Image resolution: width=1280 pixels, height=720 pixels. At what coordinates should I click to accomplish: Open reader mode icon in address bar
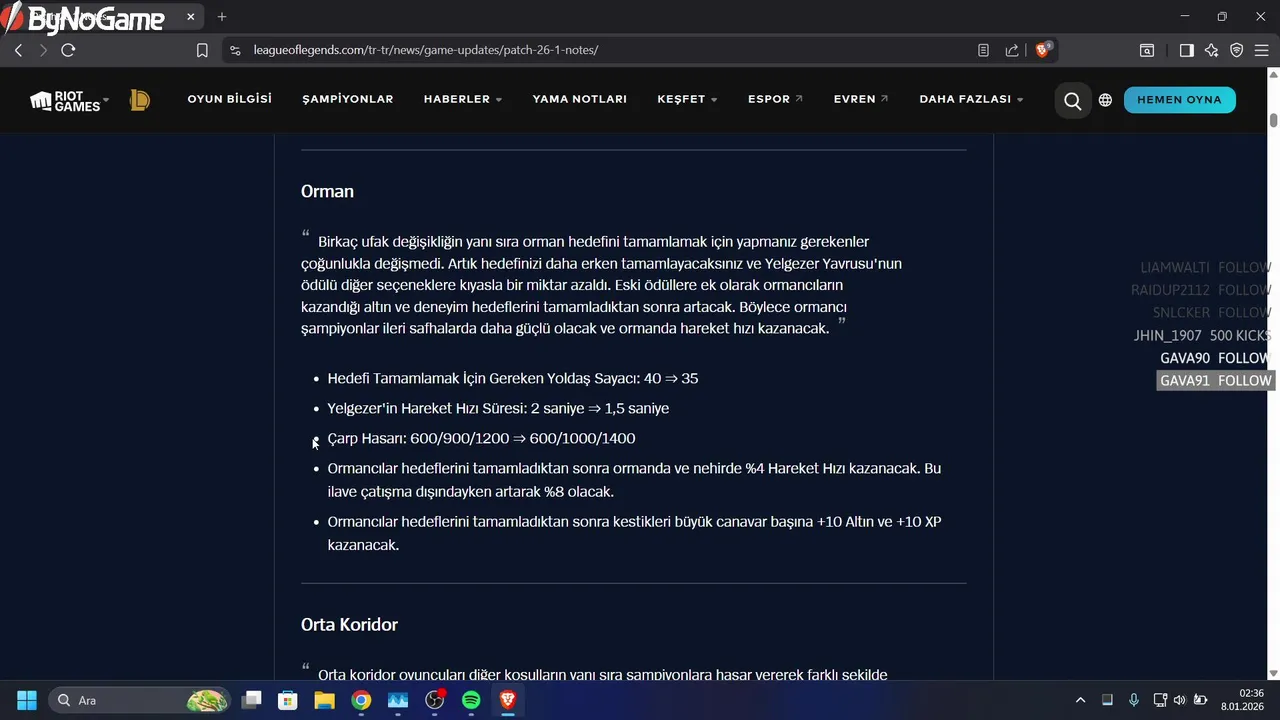983,50
